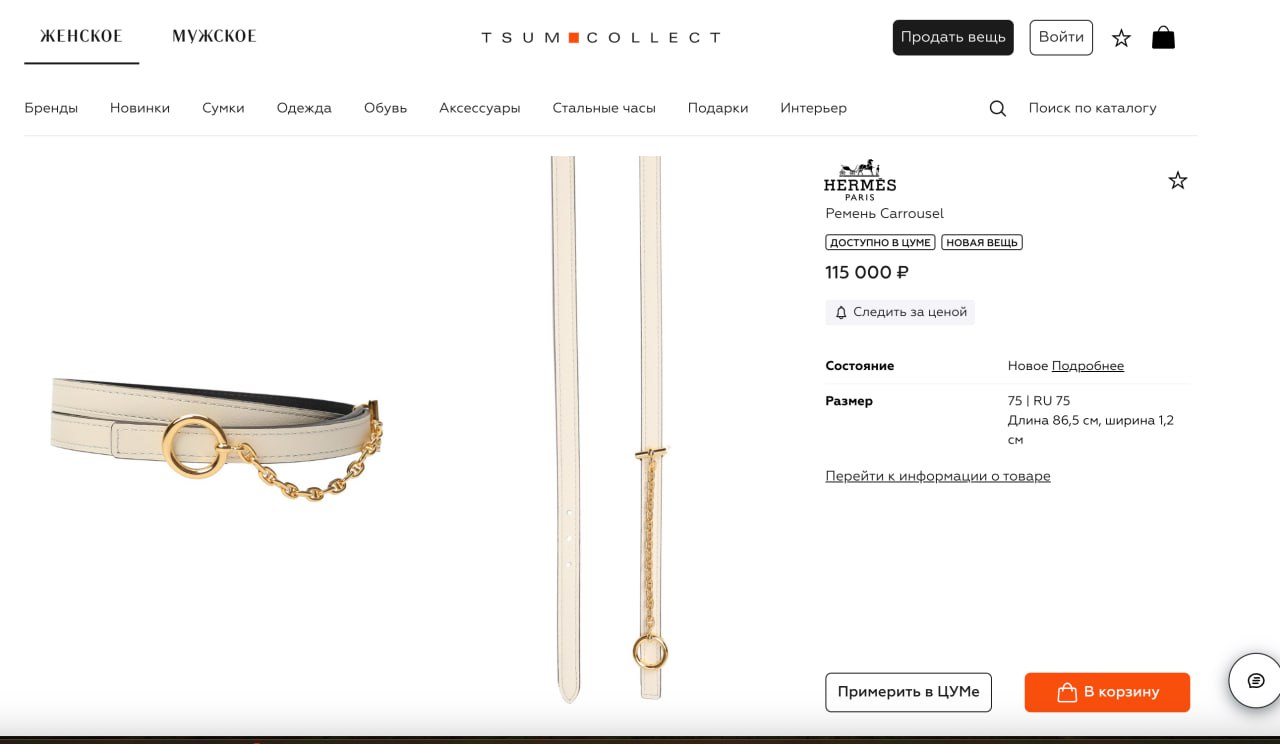Go to TSUM Collect home logo
The image size is (1280, 744).
(x=600, y=38)
